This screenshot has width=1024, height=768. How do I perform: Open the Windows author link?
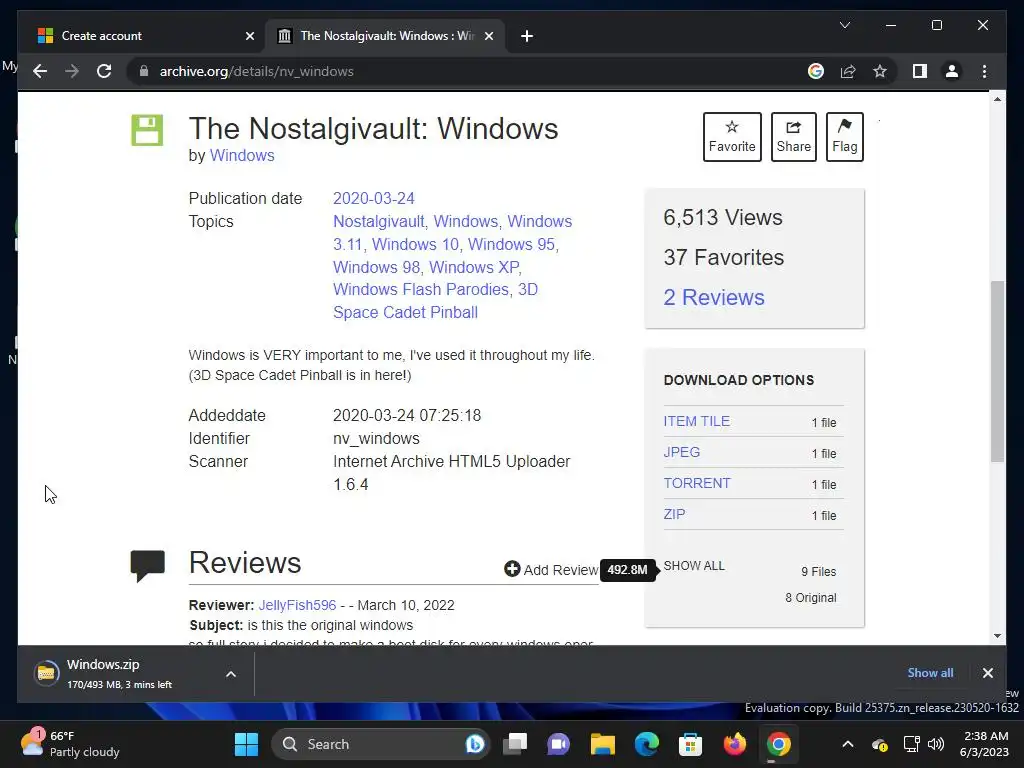[242, 155]
